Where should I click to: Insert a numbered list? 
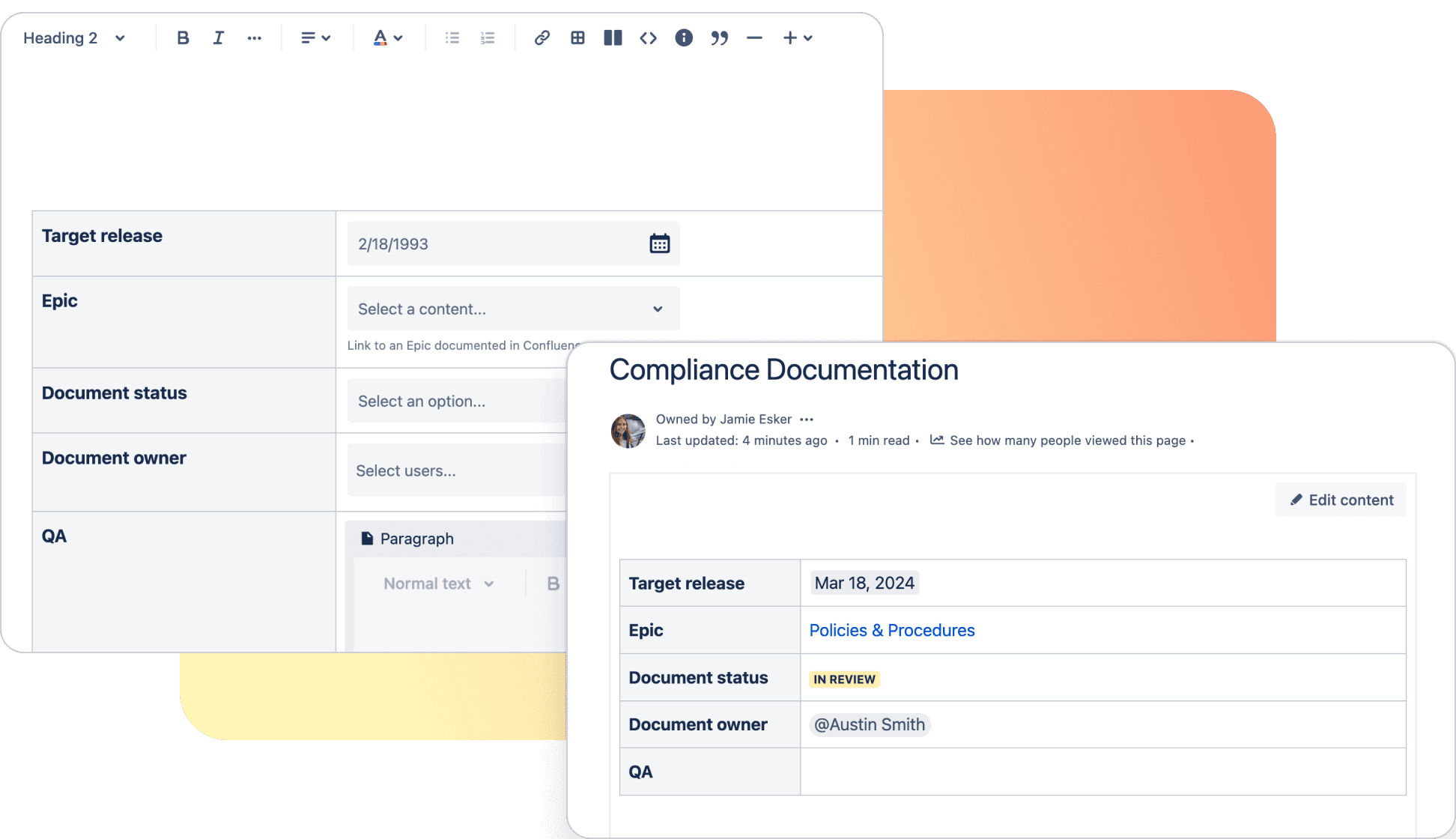click(487, 37)
